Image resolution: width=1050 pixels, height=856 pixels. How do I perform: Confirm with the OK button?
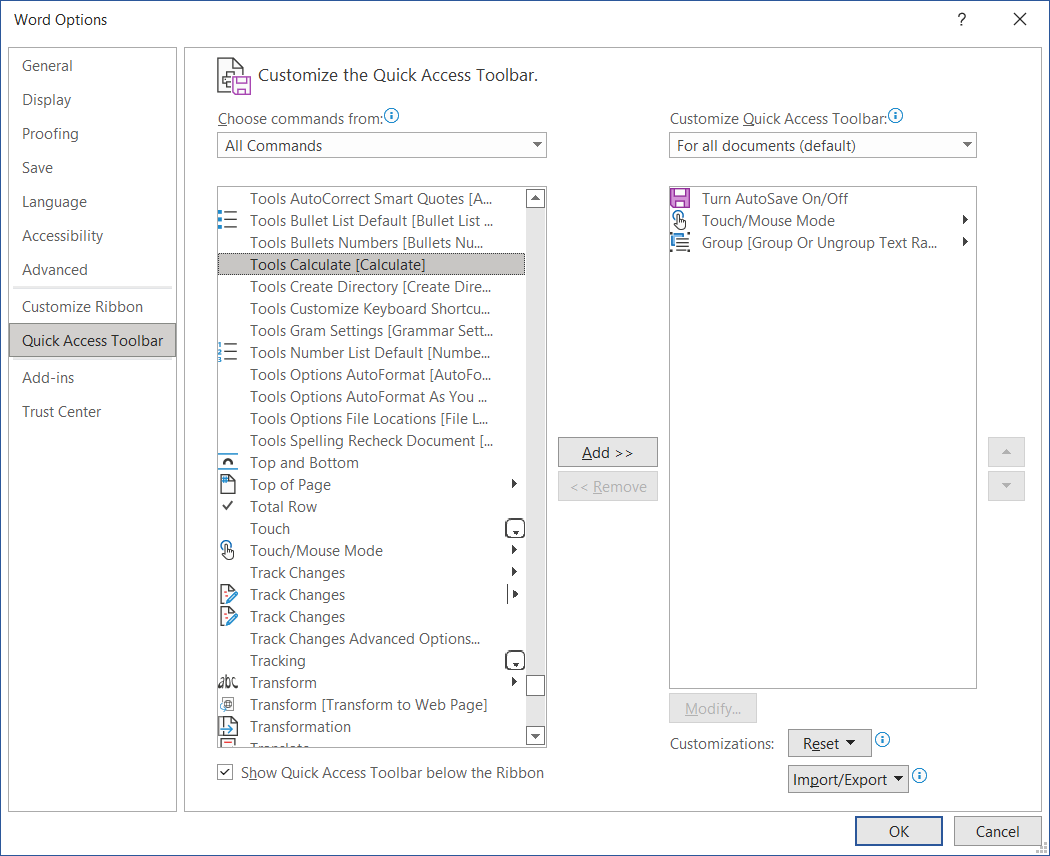click(898, 831)
